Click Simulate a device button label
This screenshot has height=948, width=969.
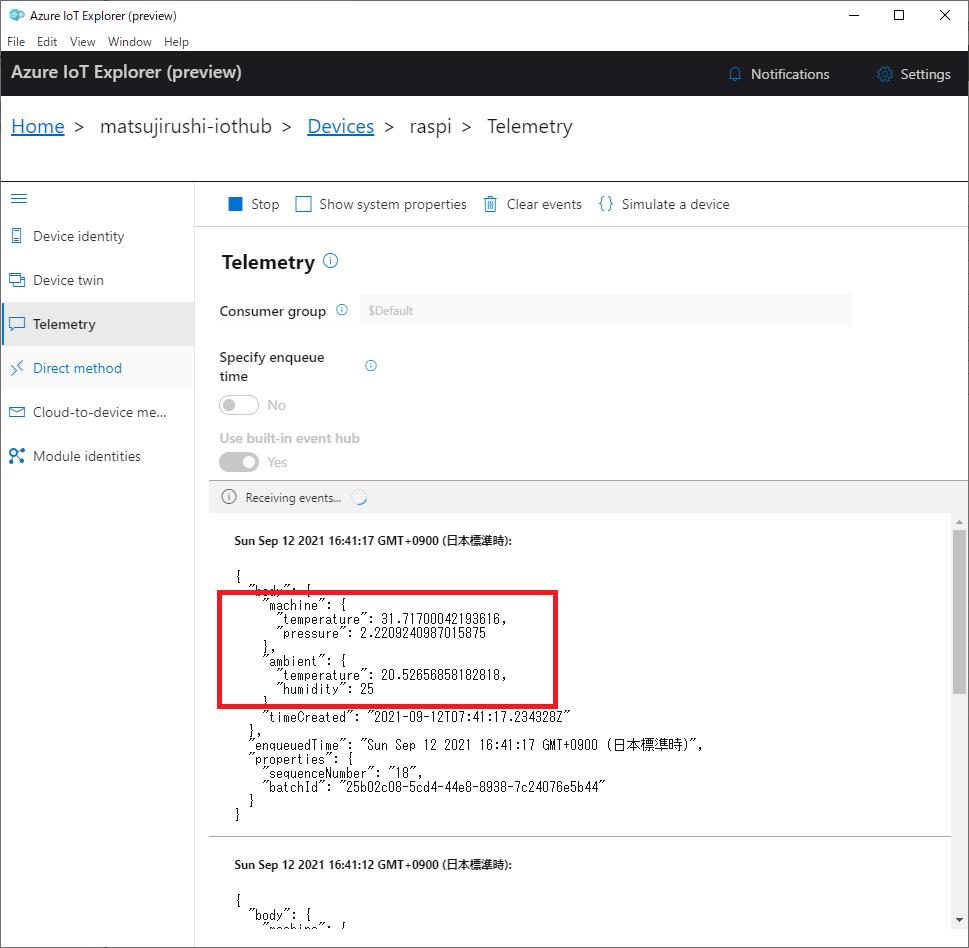coord(675,205)
